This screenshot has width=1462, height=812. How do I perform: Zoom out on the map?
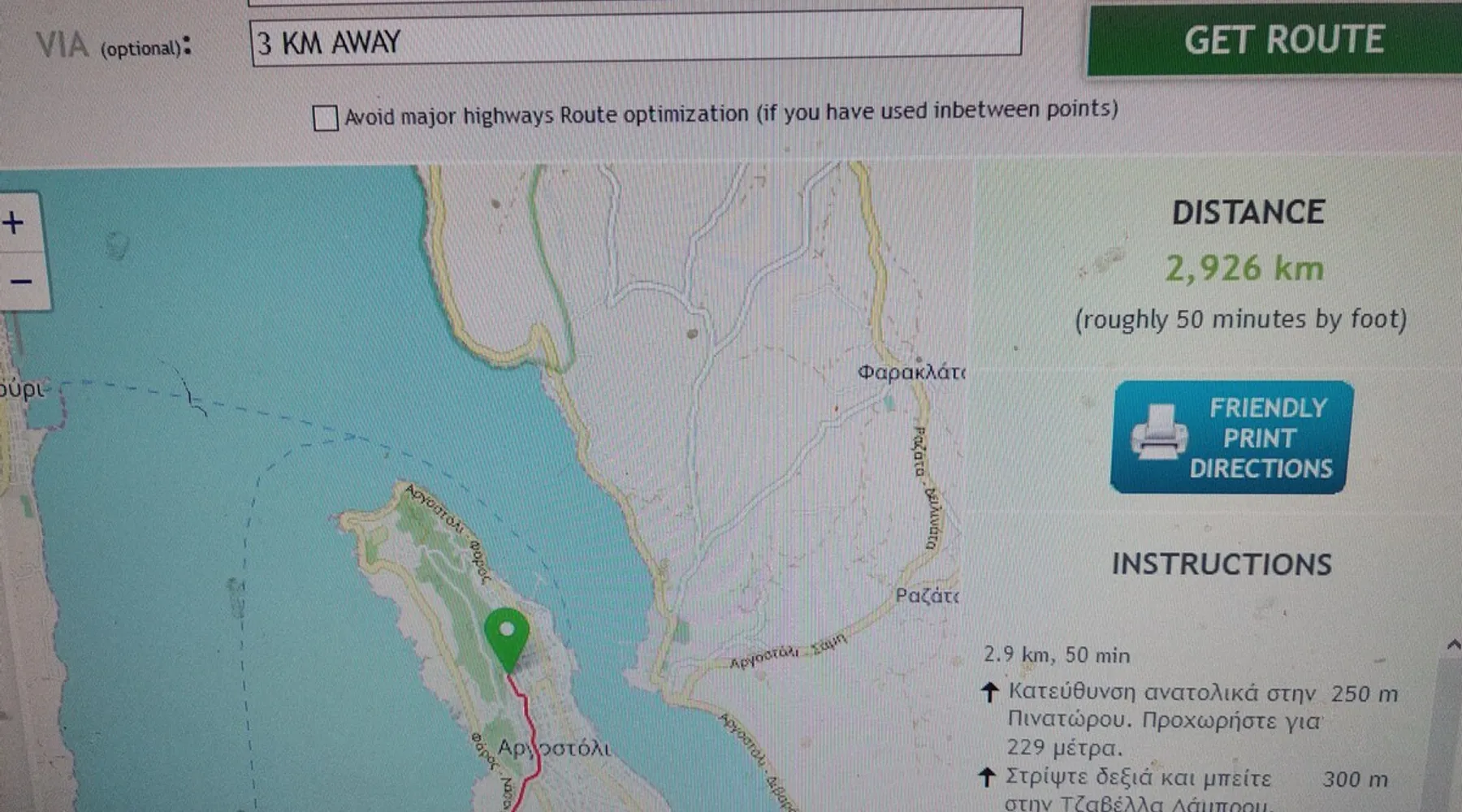coord(19,282)
